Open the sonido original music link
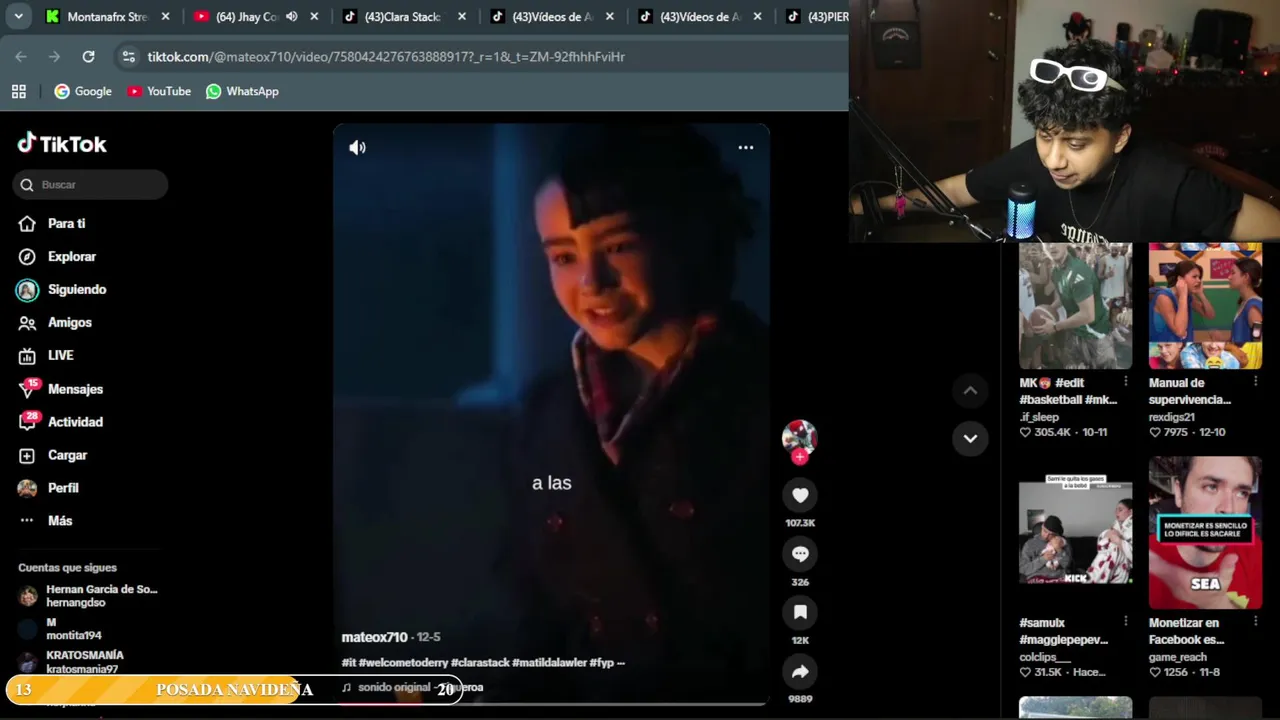This screenshot has width=1280, height=720. (x=412, y=687)
